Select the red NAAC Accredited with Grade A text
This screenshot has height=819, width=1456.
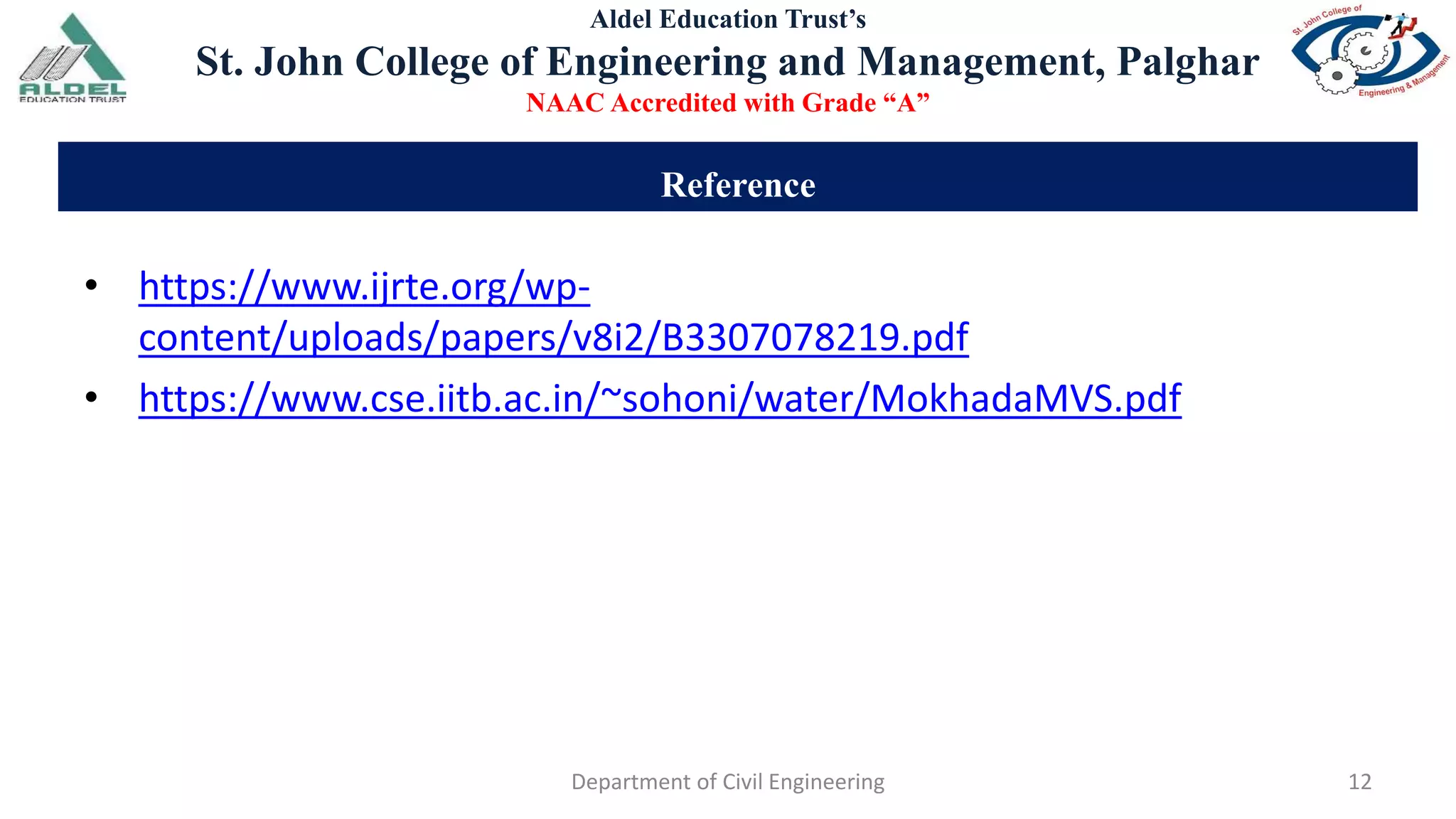pyautogui.click(x=728, y=103)
